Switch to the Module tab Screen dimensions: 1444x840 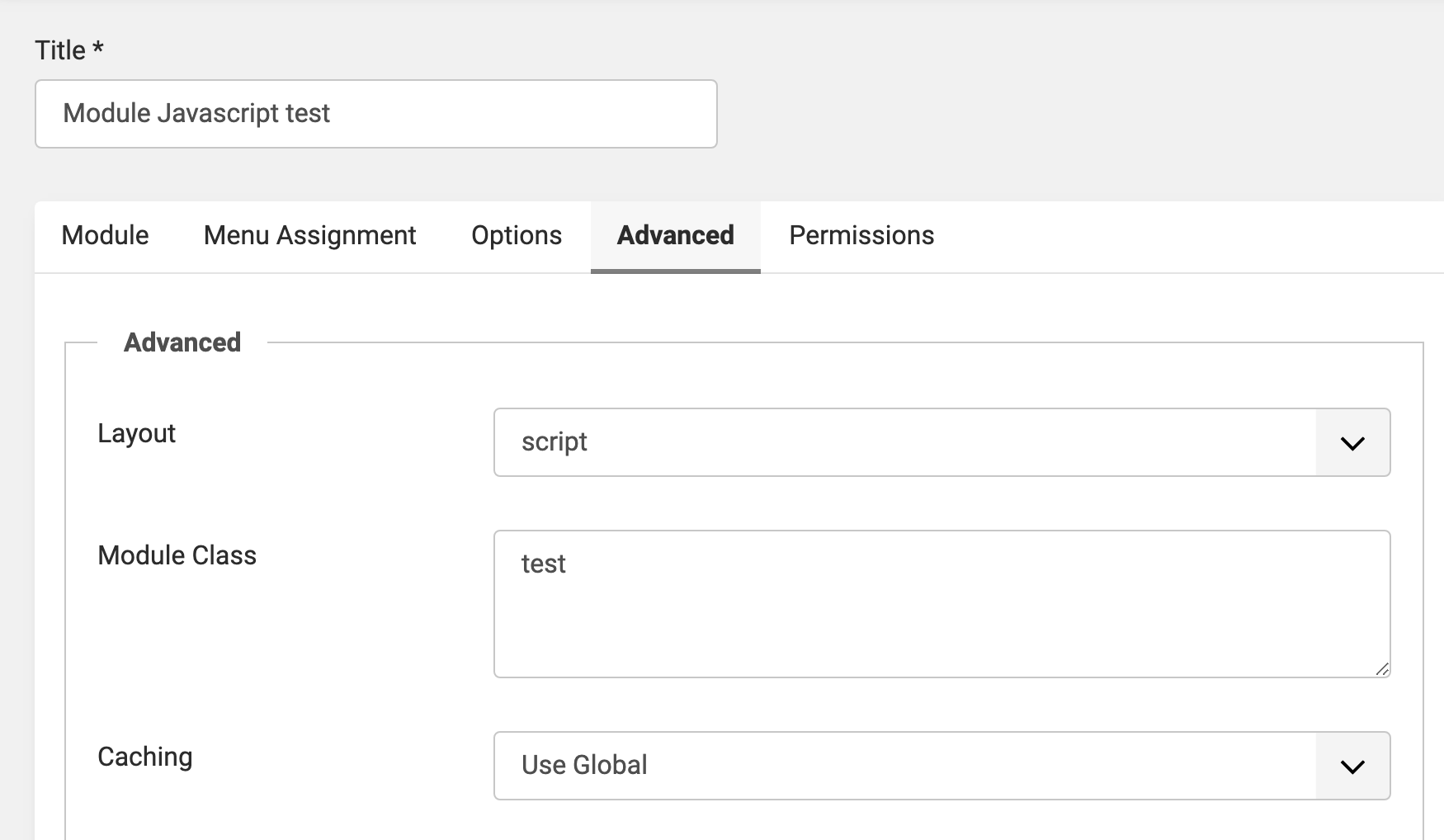pos(105,236)
